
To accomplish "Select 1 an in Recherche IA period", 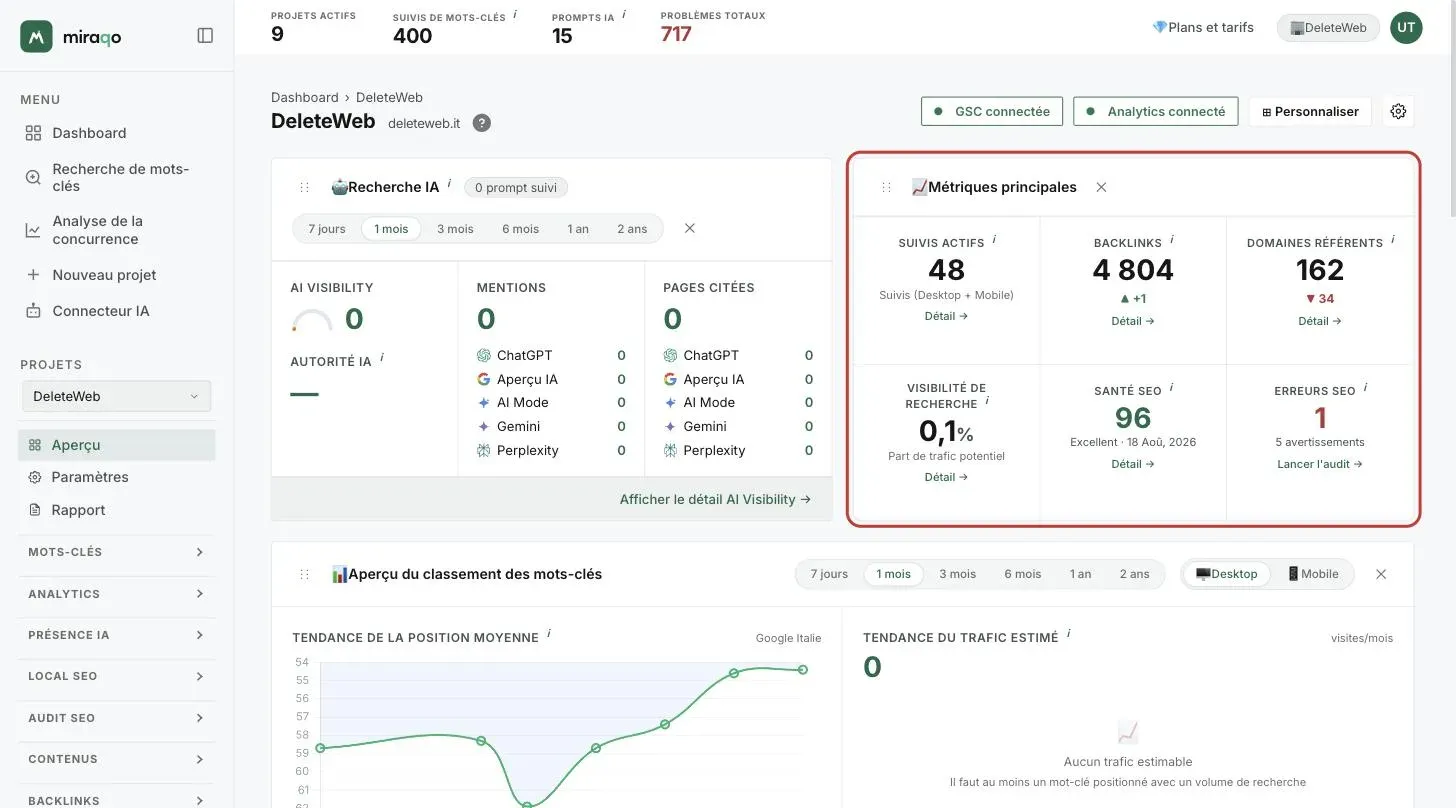I will (578, 229).
